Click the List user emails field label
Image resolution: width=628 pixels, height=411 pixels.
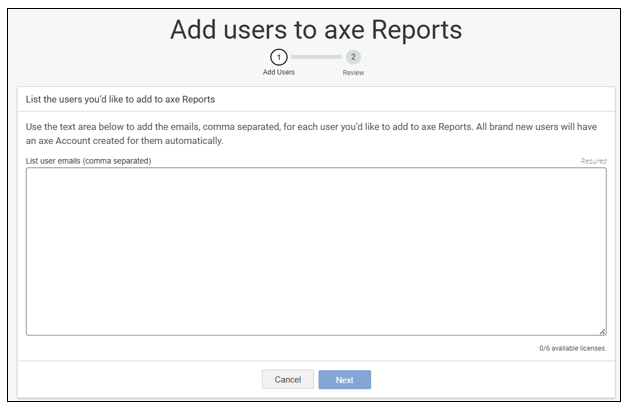pos(88,161)
